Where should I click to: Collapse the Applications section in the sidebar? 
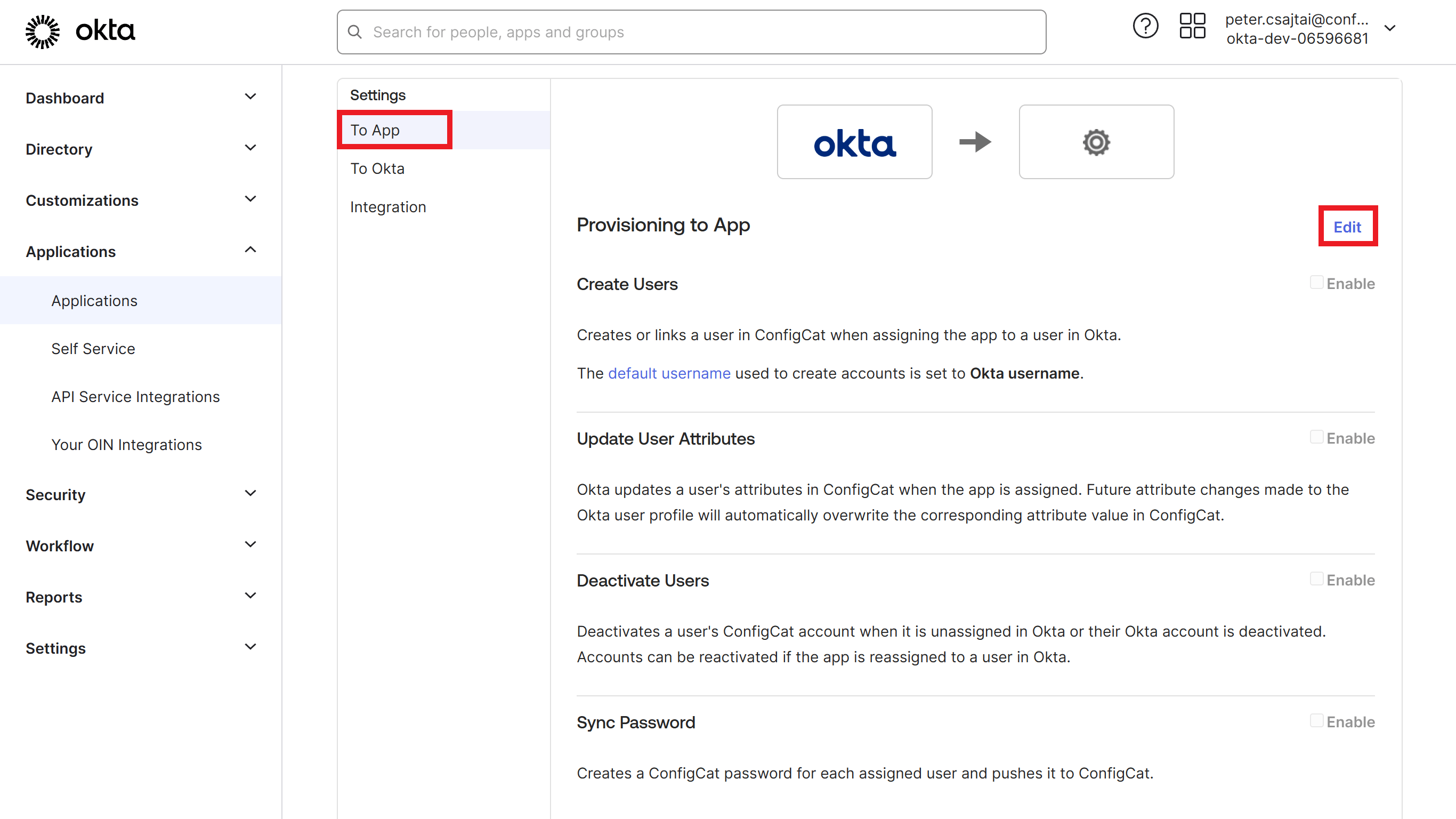[x=250, y=250]
